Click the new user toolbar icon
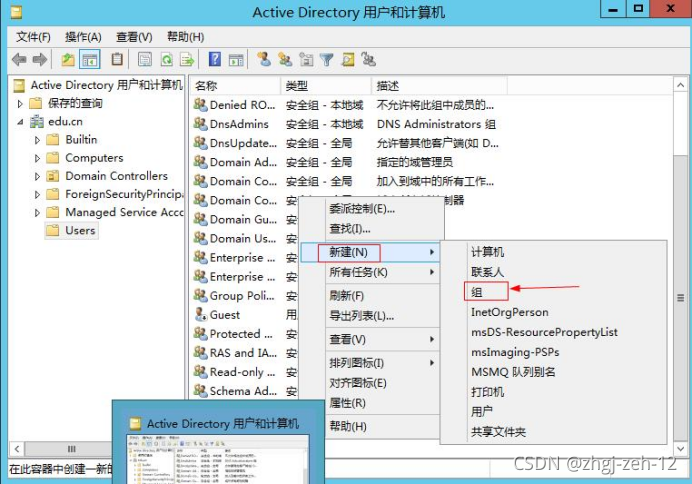This screenshot has width=692, height=484. [264, 59]
